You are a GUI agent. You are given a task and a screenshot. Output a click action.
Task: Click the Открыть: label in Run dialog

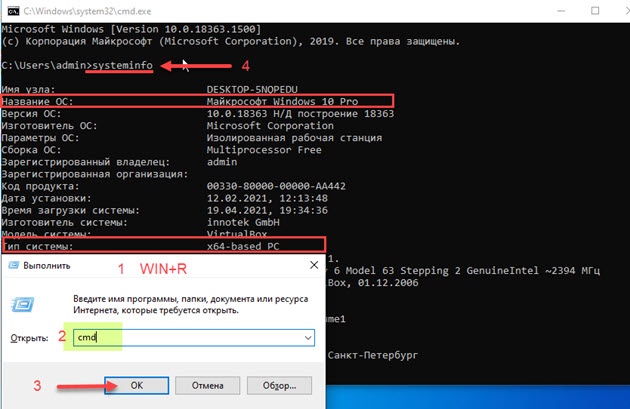coord(29,338)
